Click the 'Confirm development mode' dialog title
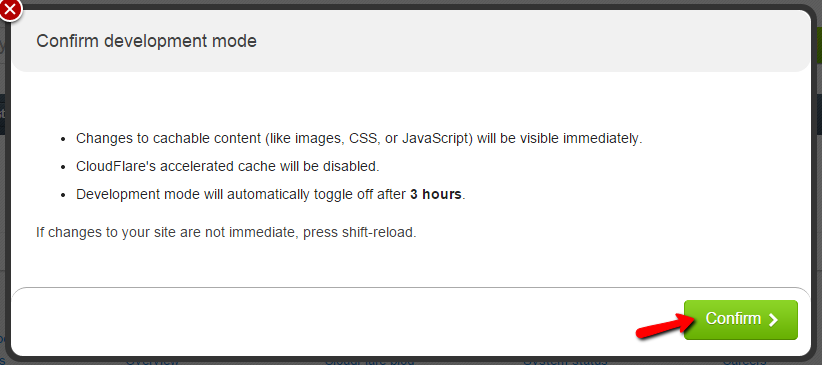 pos(146,41)
